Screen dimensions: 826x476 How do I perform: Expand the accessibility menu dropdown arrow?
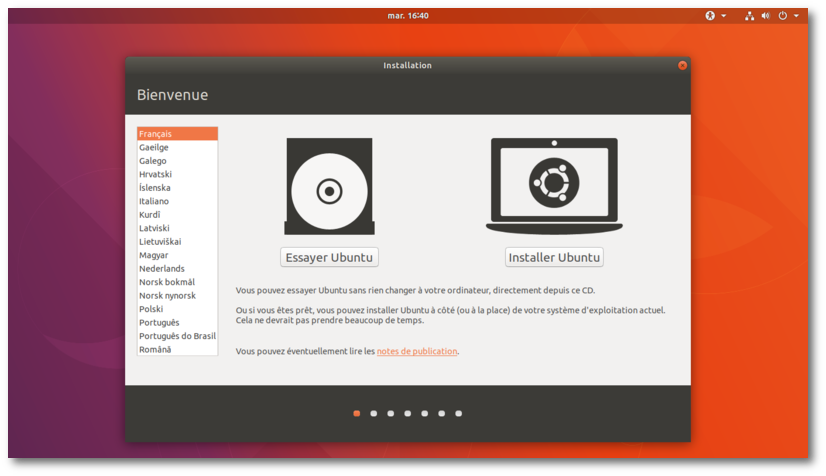pyautogui.click(x=724, y=16)
